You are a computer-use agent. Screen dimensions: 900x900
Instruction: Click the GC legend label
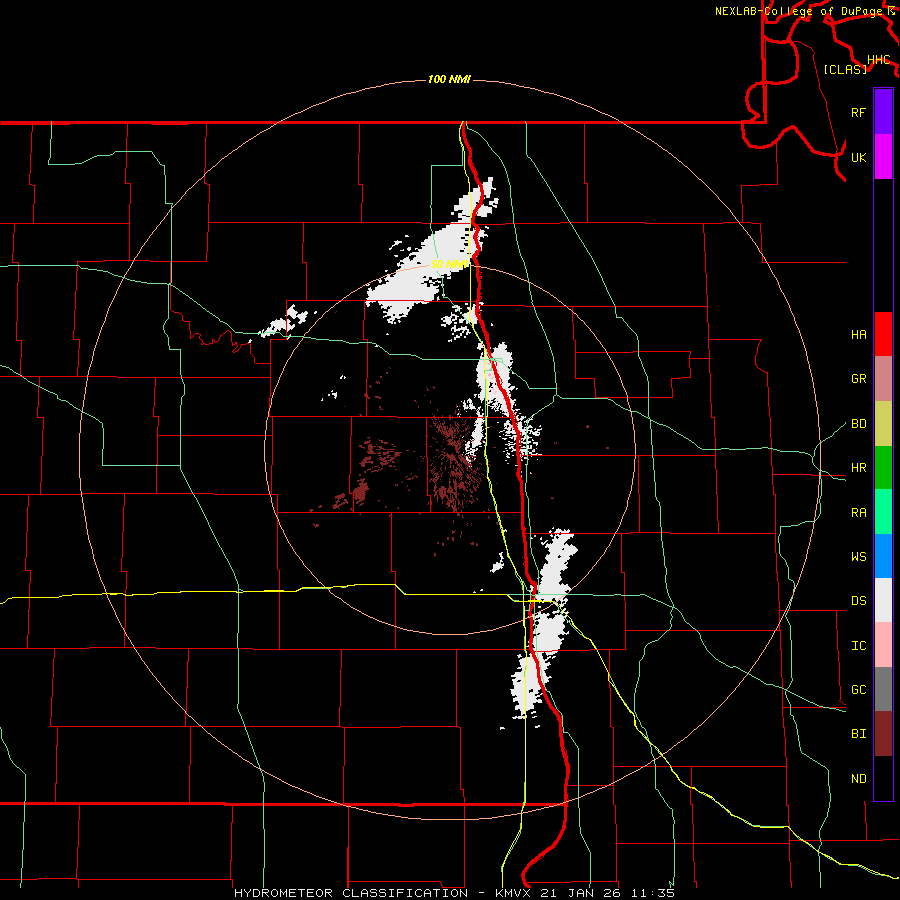[858, 689]
